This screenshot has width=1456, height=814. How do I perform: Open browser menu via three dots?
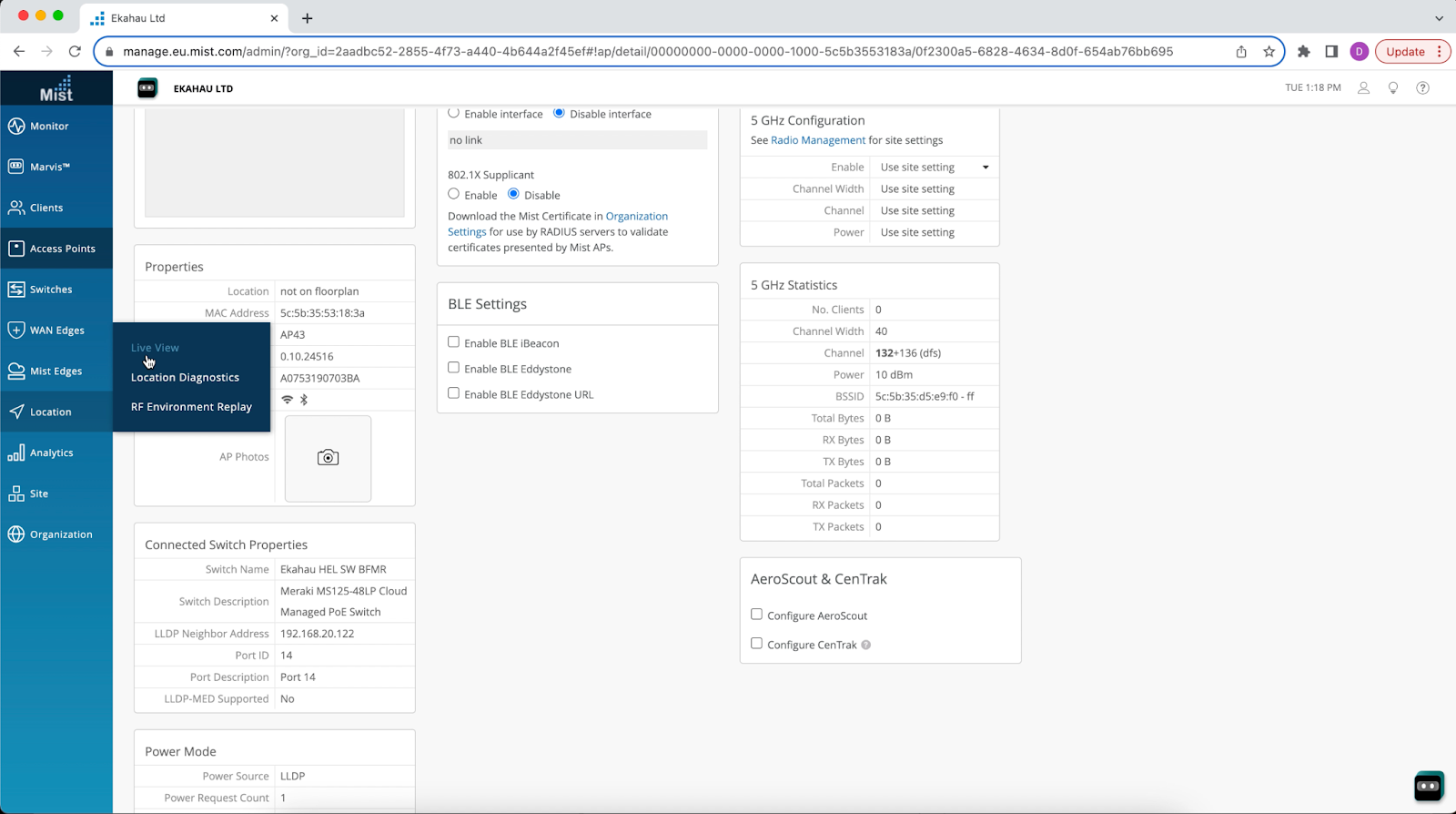click(1440, 52)
